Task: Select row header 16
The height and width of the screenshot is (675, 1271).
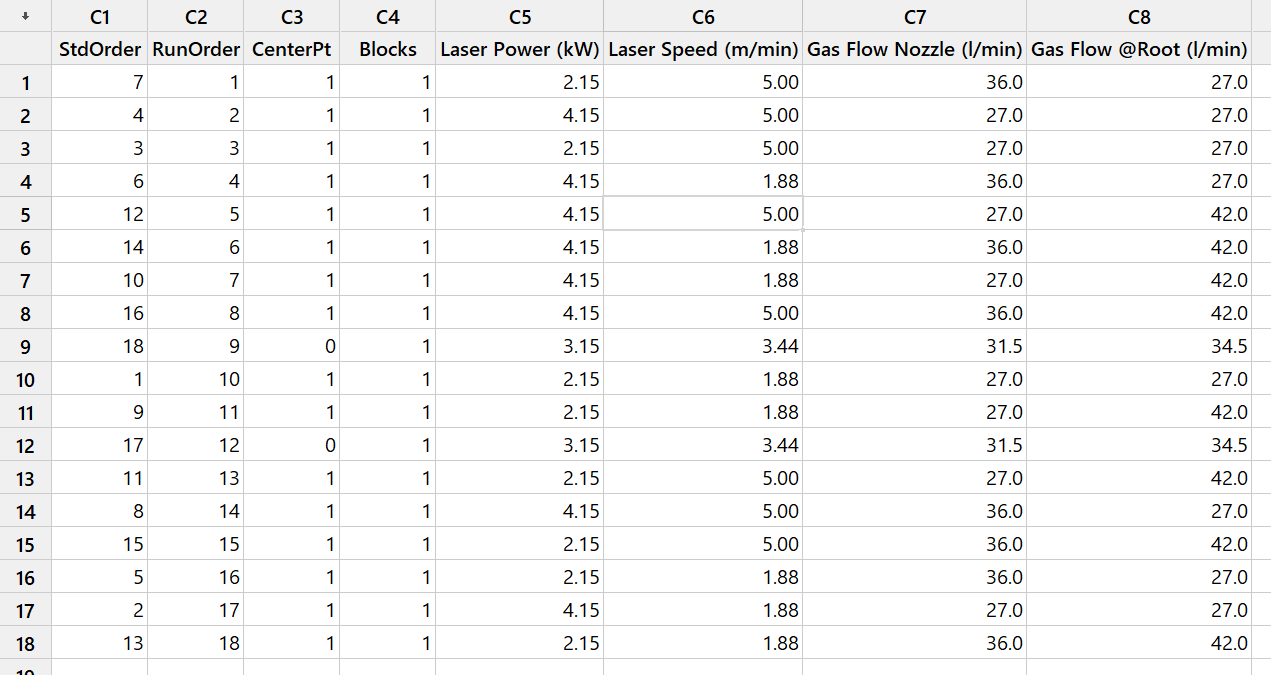Action: coord(25,577)
